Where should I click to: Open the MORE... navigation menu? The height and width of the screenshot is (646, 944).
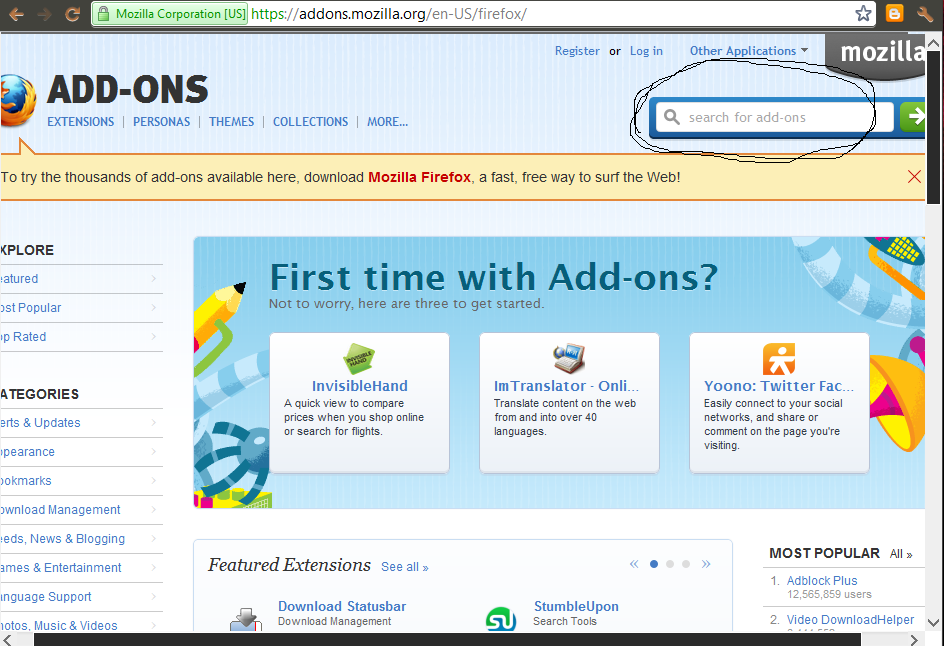pos(388,122)
